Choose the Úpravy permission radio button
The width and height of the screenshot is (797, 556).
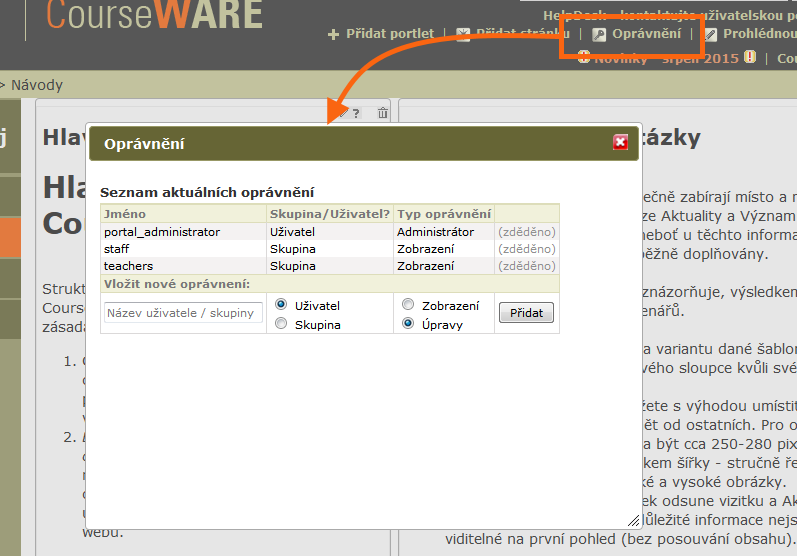pyautogui.click(x=408, y=324)
